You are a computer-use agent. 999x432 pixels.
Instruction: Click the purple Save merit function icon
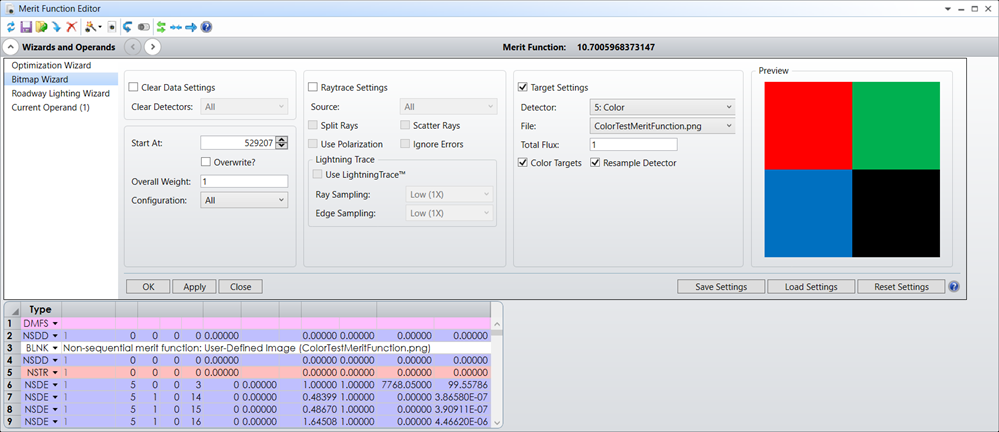[x=25, y=27]
